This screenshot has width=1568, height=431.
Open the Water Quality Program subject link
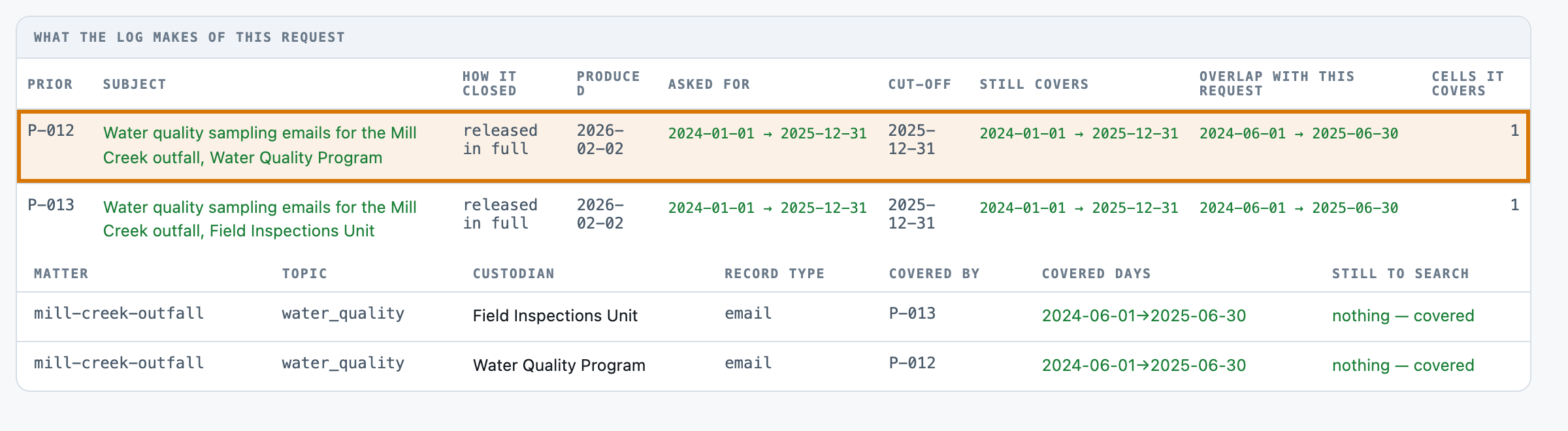pos(260,145)
